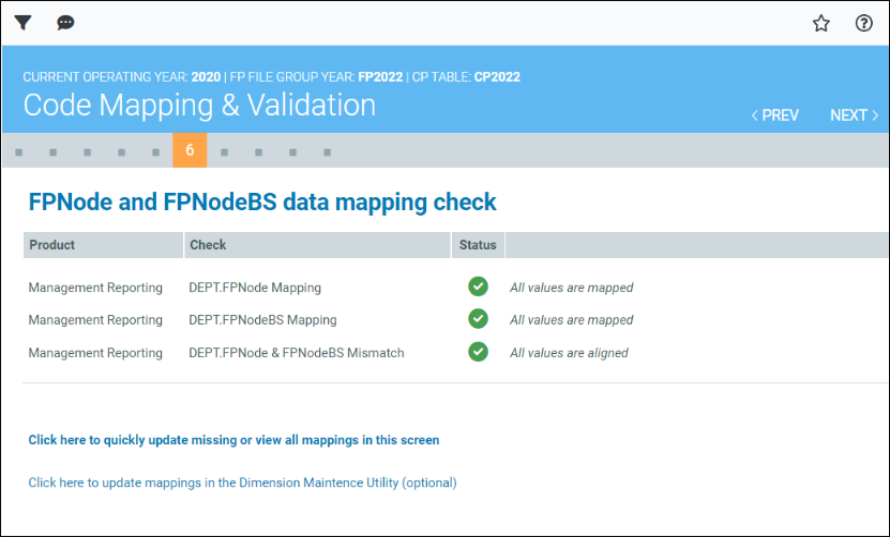Jump to the fifth step dot
This screenshot has height=537, width=890.
(156, 153)
